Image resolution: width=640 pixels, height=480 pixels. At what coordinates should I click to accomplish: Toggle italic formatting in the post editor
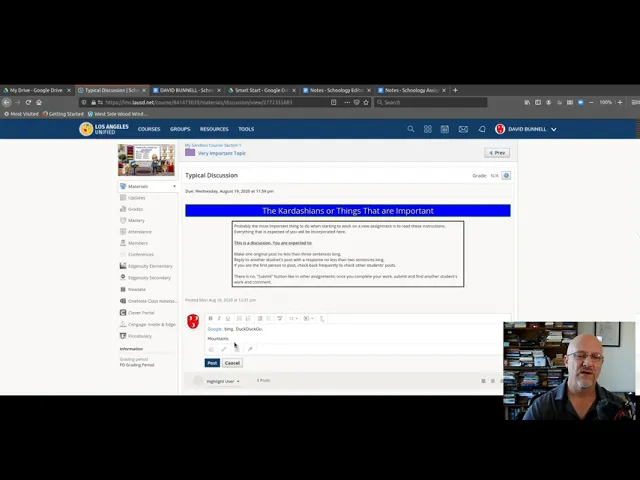(x=219, y=318)
